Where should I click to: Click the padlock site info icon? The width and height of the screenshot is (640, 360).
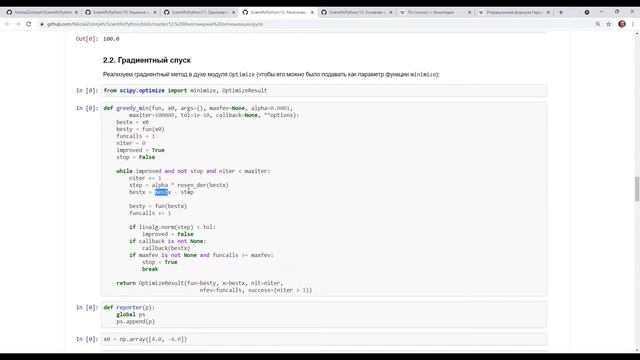42,24
